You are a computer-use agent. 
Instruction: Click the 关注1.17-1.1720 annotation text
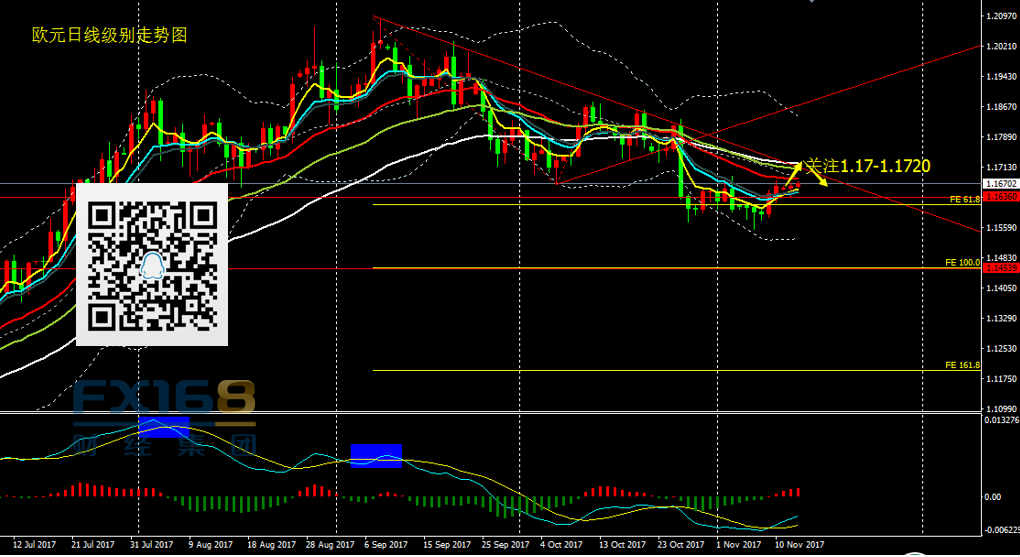click(x=868, y=165)
